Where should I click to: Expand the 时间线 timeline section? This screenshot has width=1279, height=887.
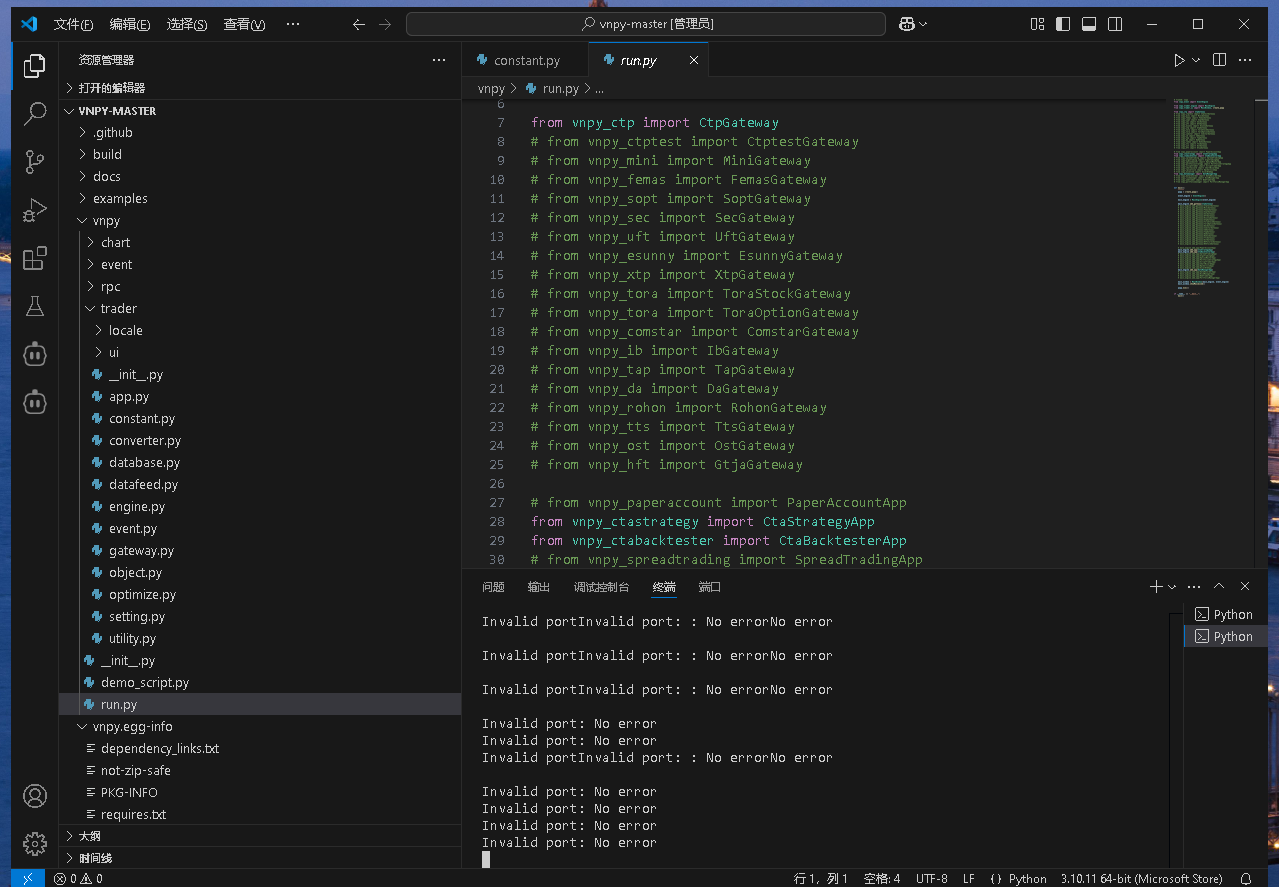260,858
